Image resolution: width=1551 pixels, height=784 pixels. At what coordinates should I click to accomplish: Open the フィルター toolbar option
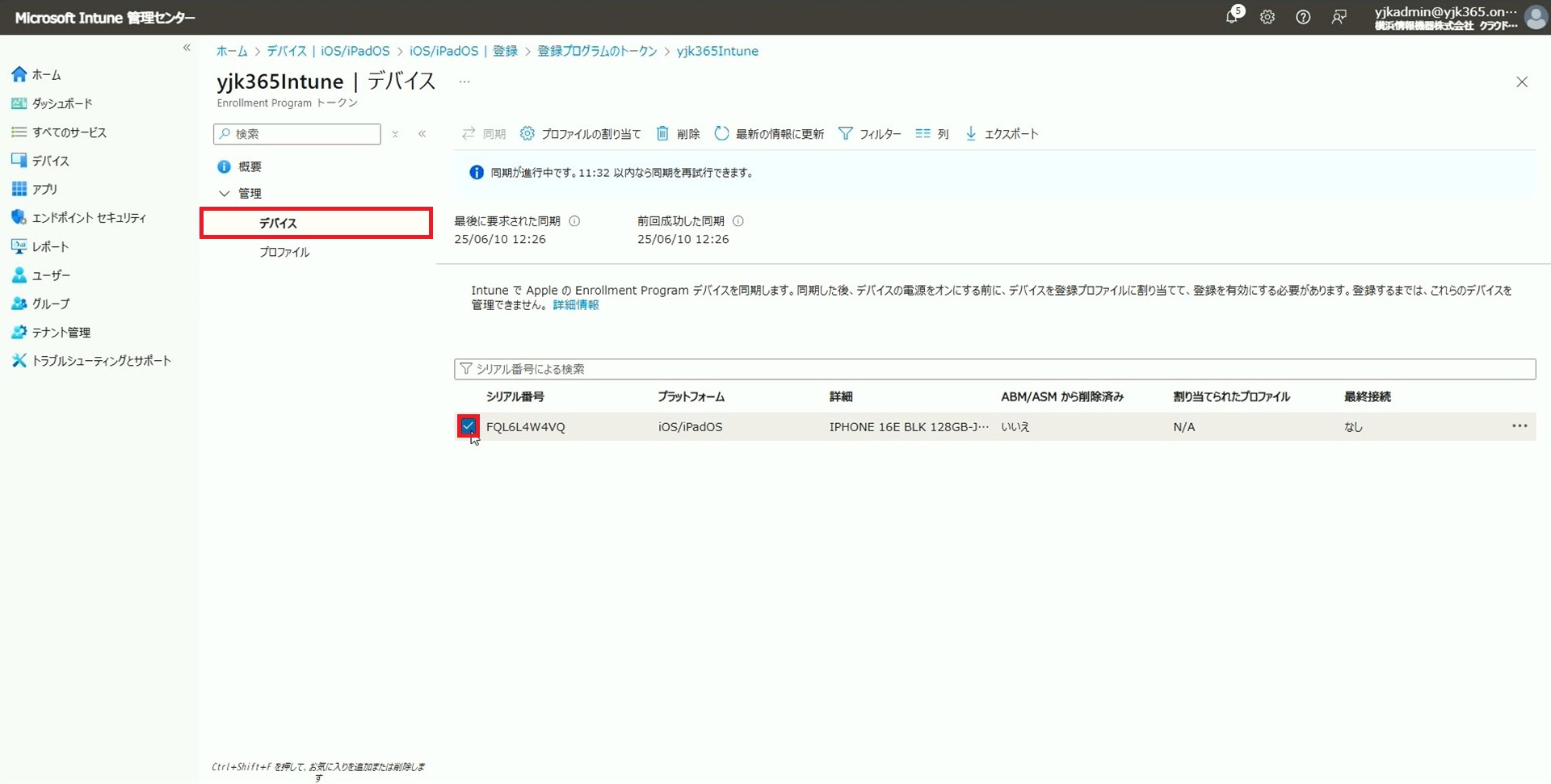(x=869, y=134)
